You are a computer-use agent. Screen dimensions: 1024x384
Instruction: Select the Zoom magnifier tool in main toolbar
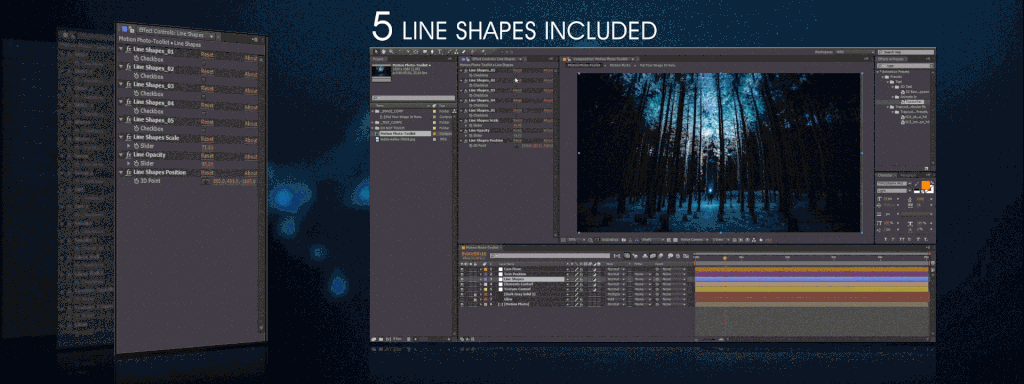point(391,52)
